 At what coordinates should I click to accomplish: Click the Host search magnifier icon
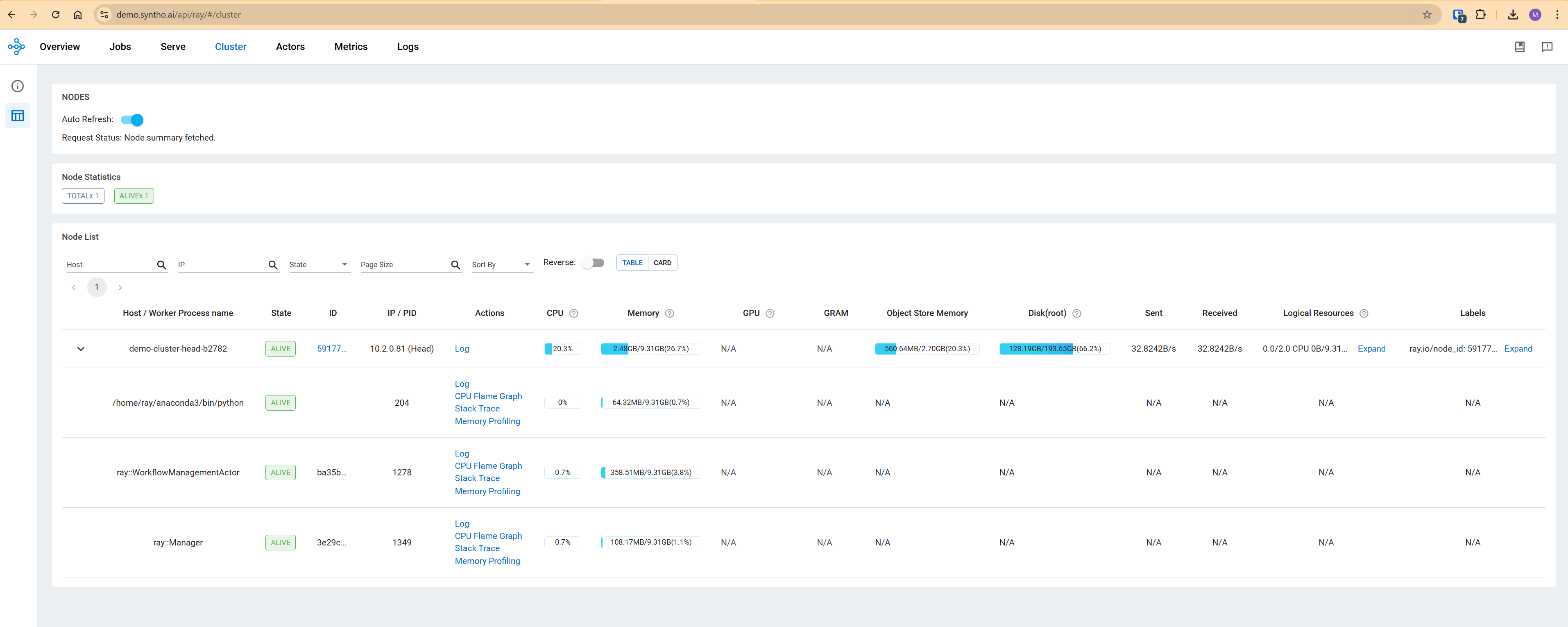point(161,265)
